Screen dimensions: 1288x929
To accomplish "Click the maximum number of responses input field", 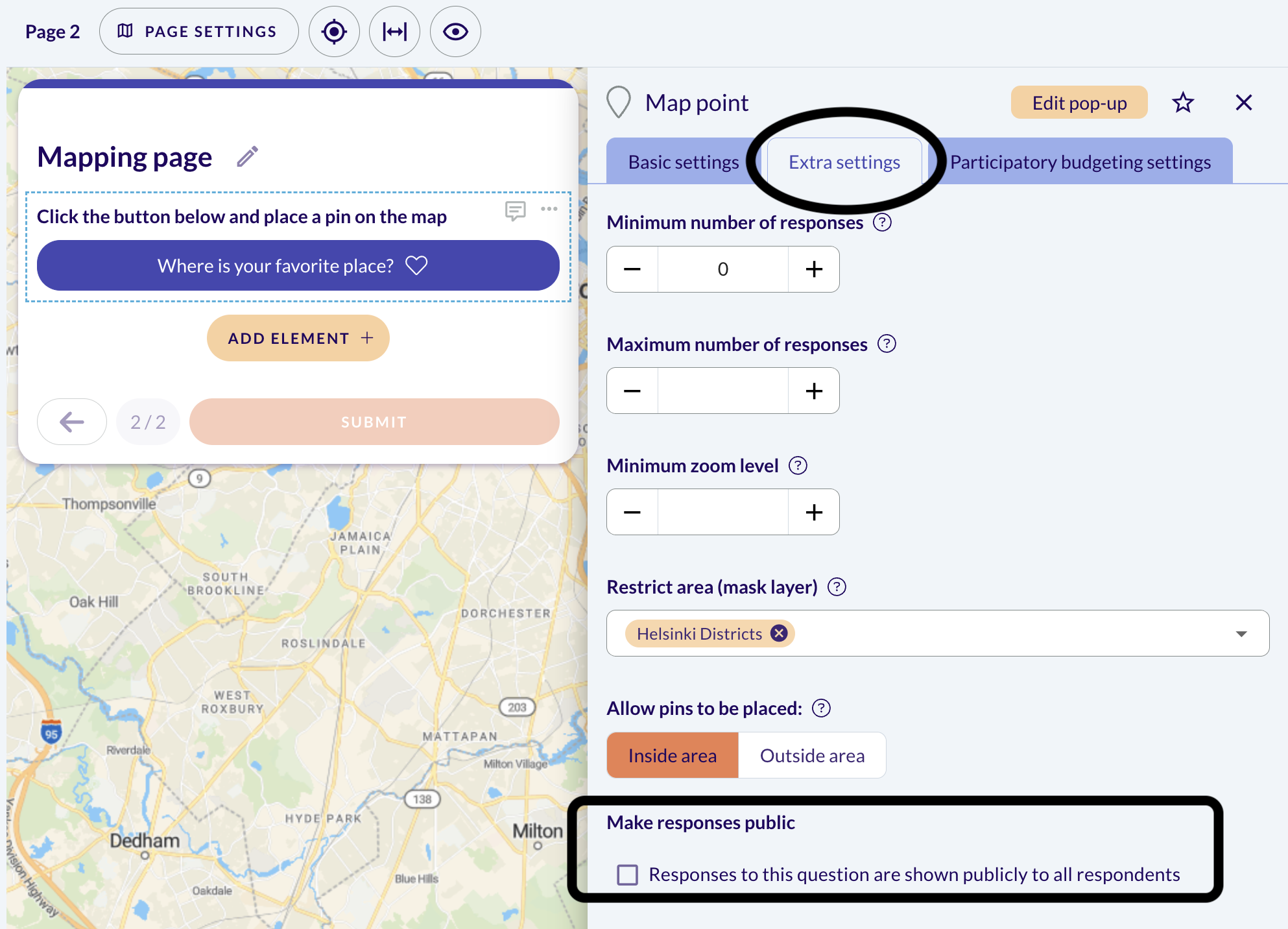I will (x=723, y=391).
